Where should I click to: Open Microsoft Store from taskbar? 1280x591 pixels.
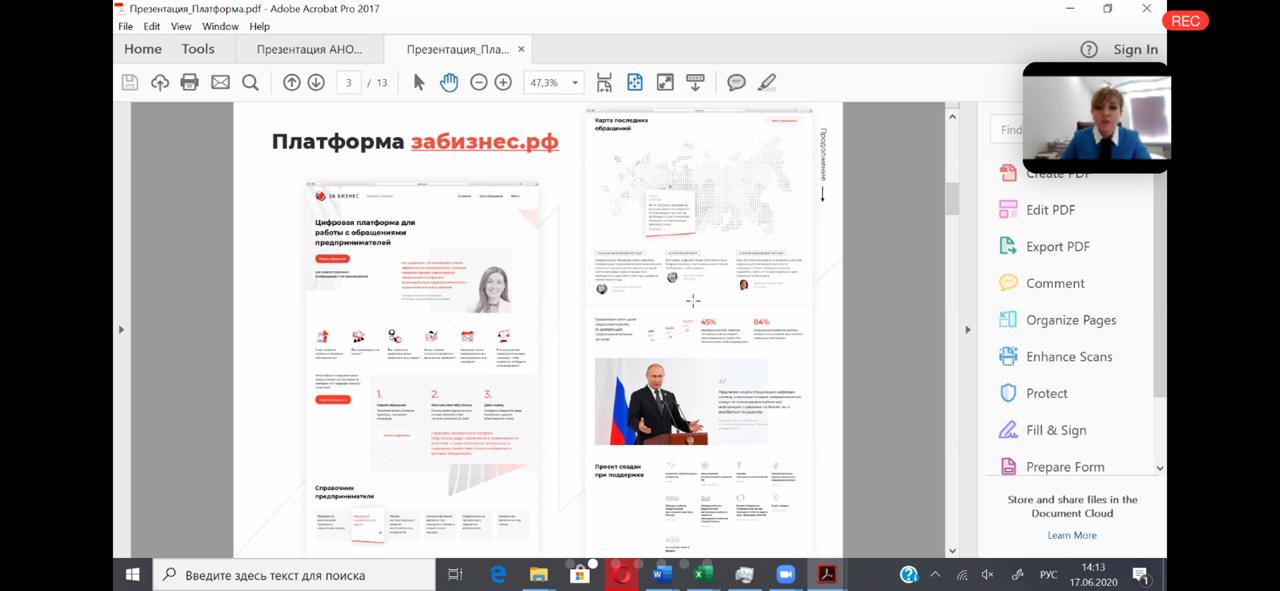(579, 575)
